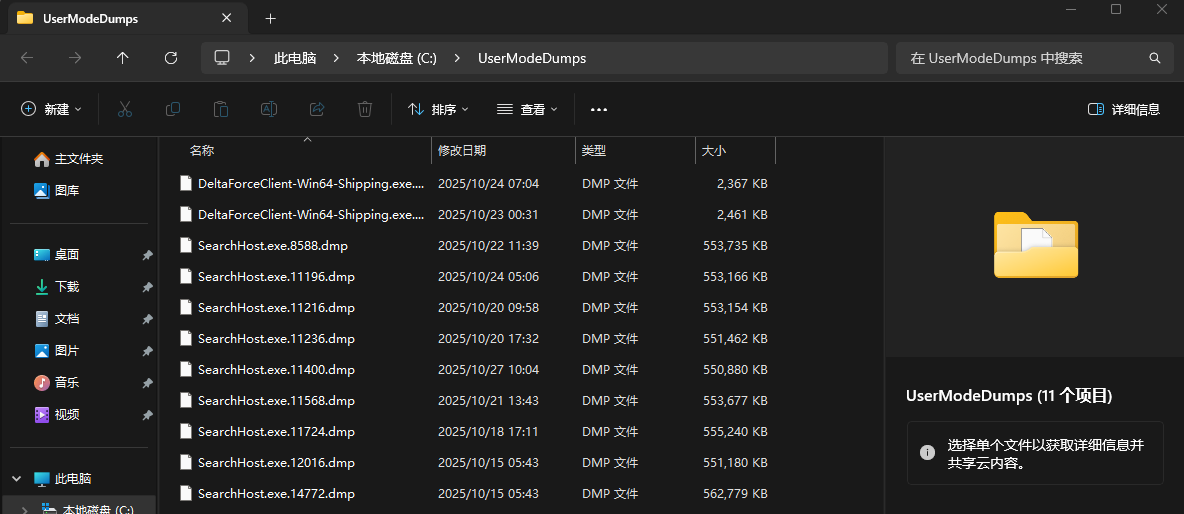Screen dimensions: 1184x514
Task: Open the 查看 view dropdown
Action: [x=528, y=109]
